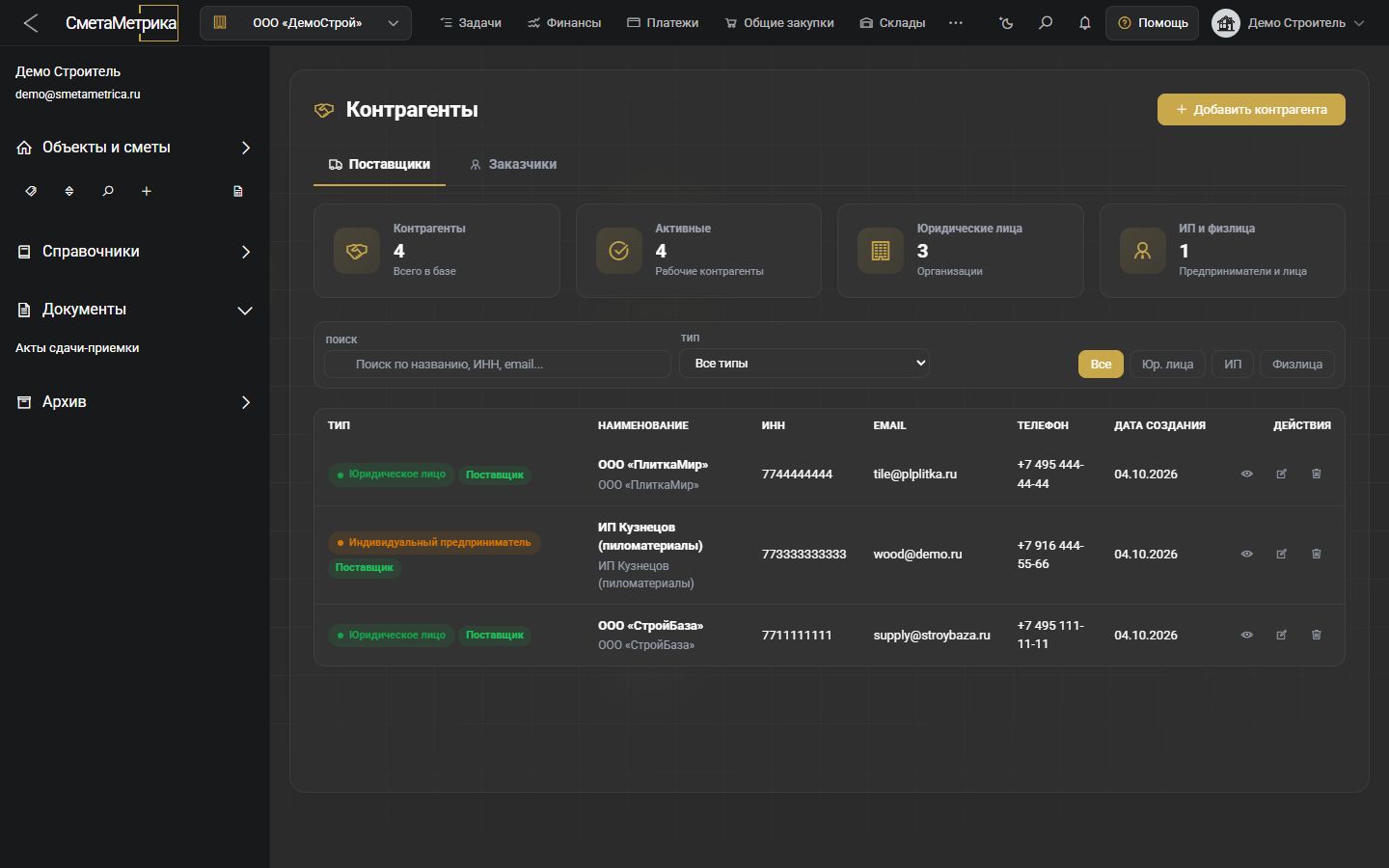Click the sidebar magnifier search icon
The height and width of the screenshot is (868, 1389).
pos(108,191)
